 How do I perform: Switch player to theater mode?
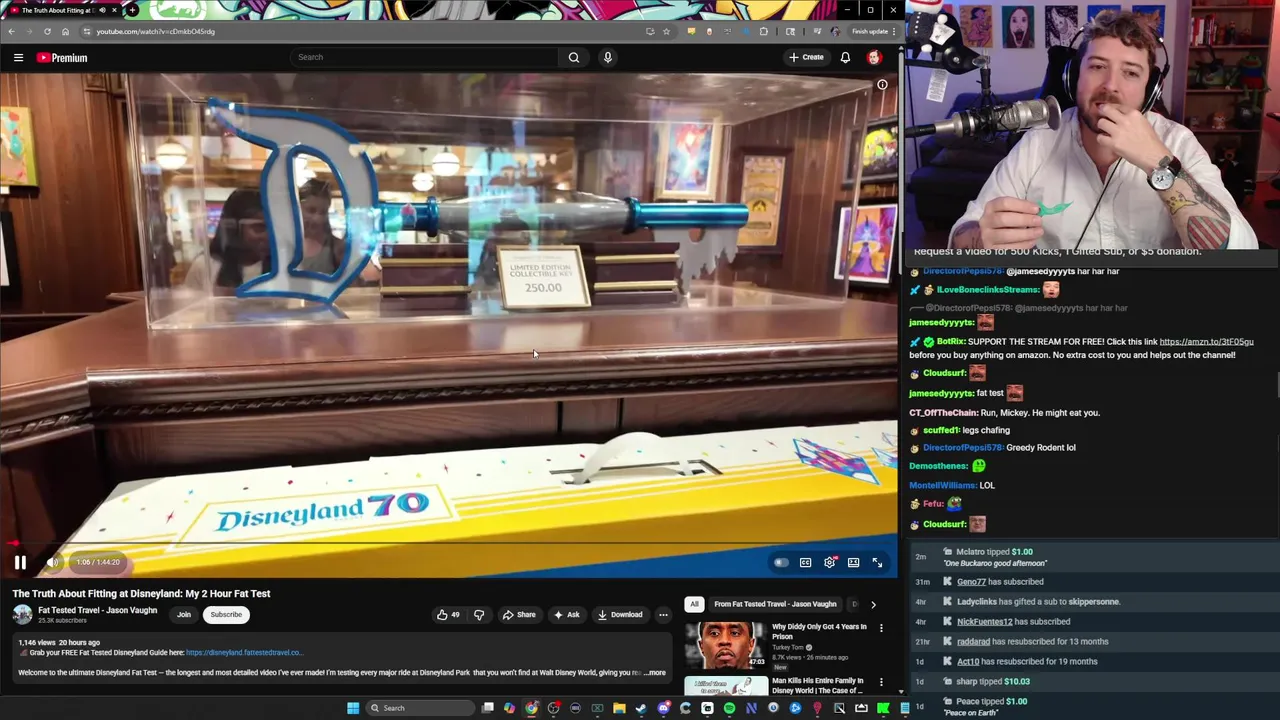pyautogui.click(x=853, y=562)
